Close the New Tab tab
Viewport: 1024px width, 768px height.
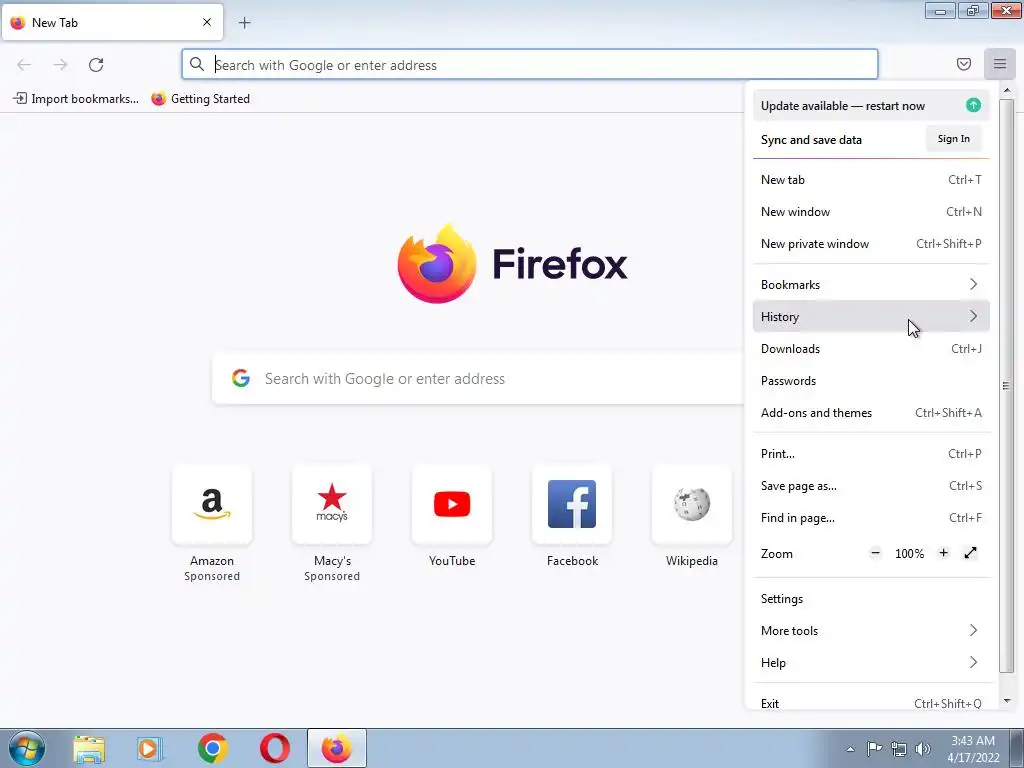[x=206, y=22]
